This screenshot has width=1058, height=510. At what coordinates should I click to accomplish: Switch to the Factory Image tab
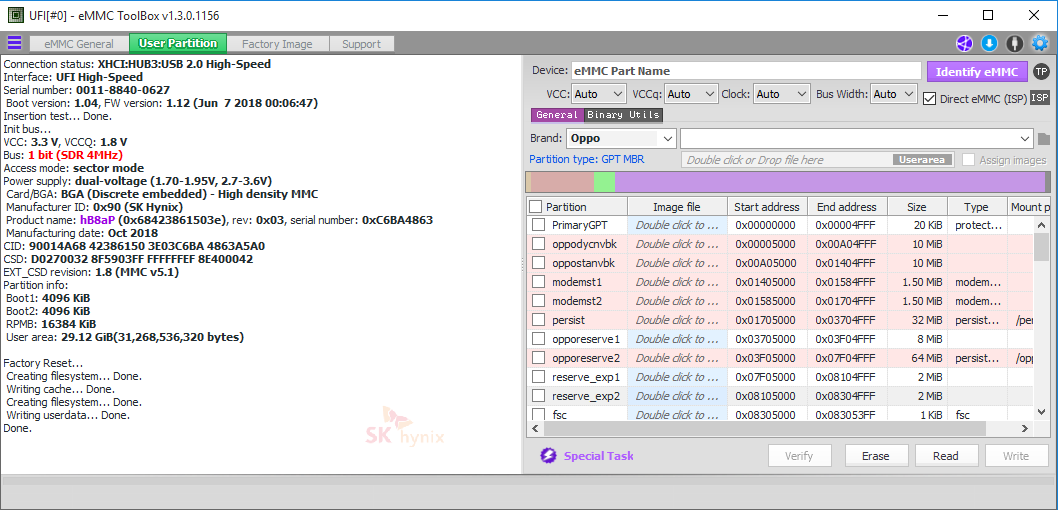277,44
